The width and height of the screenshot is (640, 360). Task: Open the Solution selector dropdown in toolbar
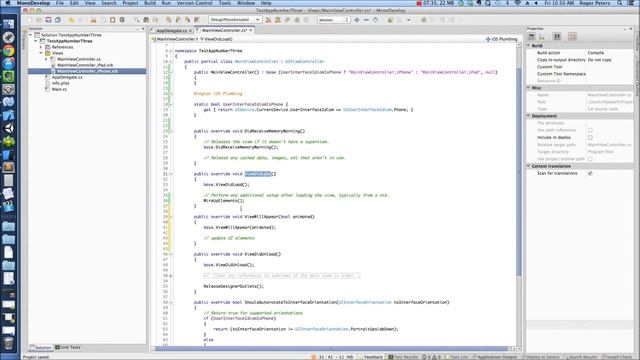tap(333, 20)
